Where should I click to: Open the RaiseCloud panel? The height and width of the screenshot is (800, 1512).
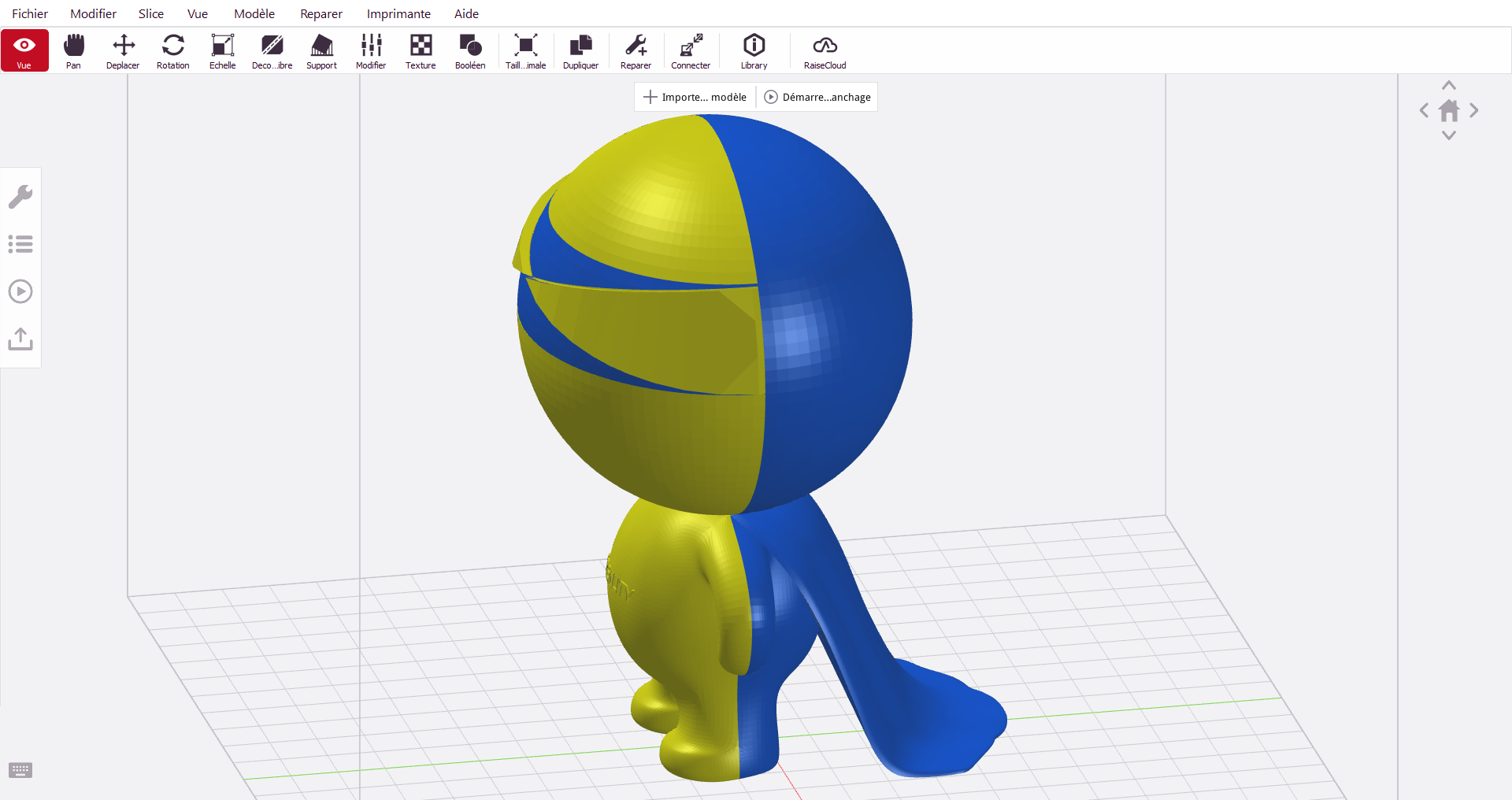[x=824, y=50]
